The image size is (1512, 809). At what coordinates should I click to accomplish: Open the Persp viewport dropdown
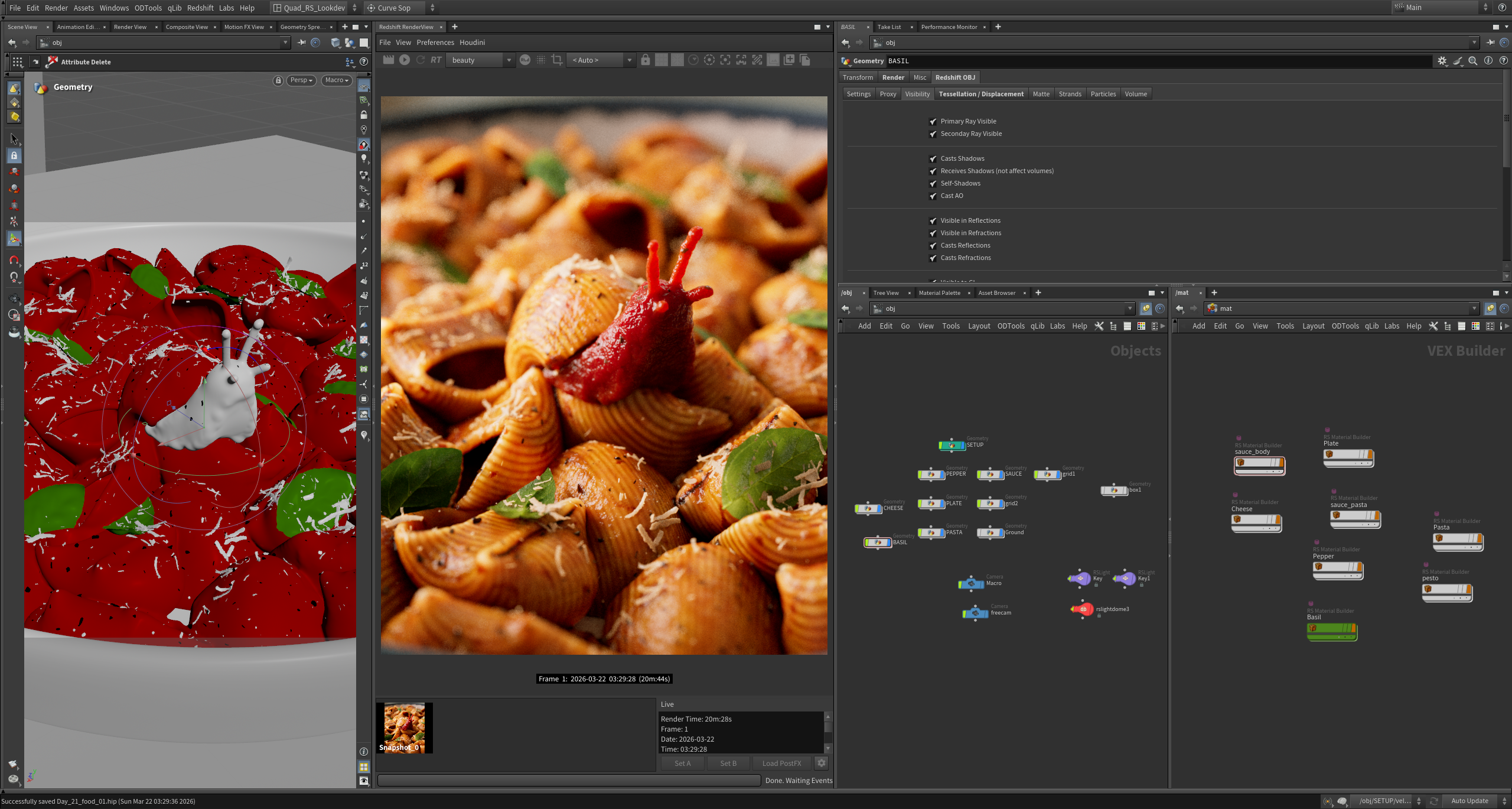coord(301,80)
